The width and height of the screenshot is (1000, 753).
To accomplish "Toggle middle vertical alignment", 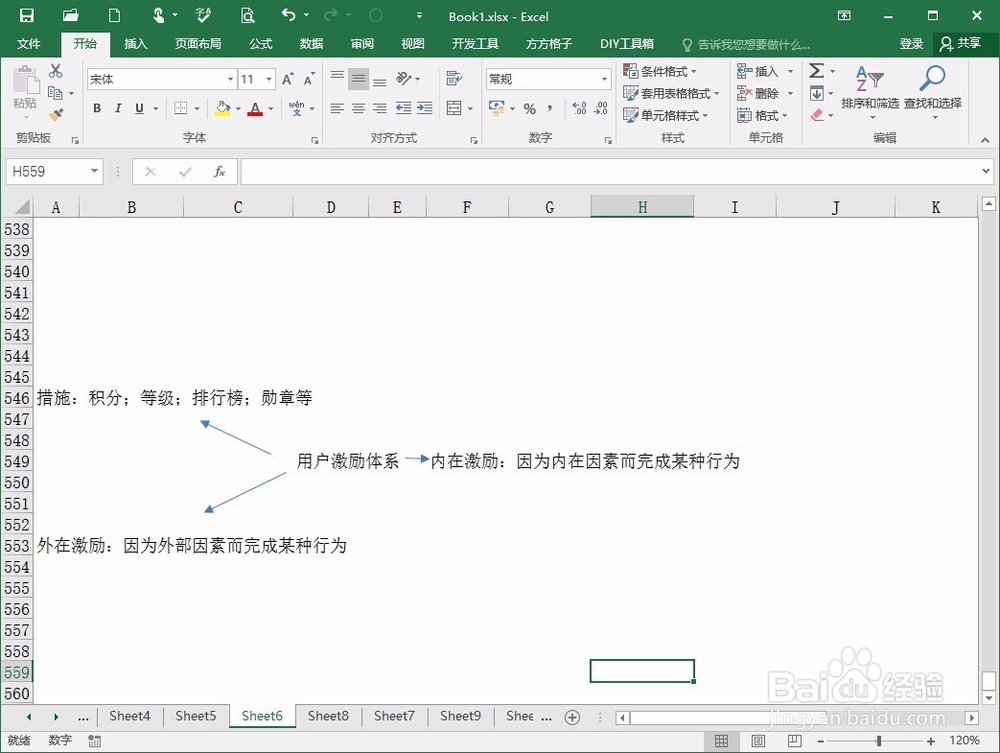I will point(358,79).
